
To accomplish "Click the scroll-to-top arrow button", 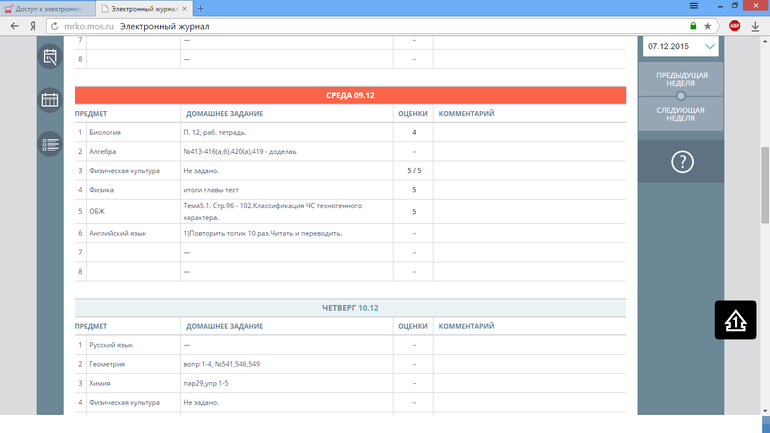I will (x=735, y=320).
